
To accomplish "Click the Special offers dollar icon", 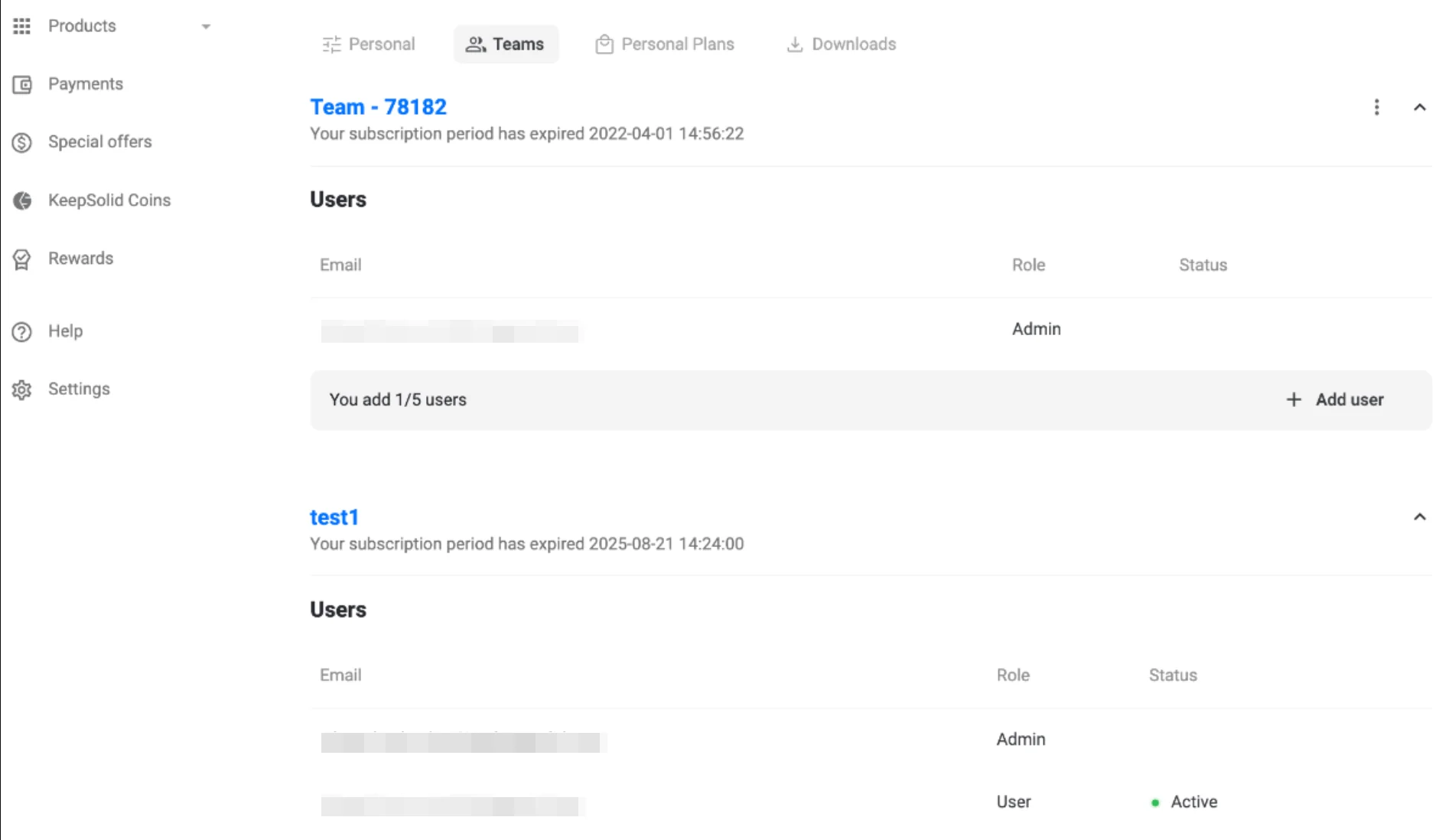I will click(x=22, y=142).
